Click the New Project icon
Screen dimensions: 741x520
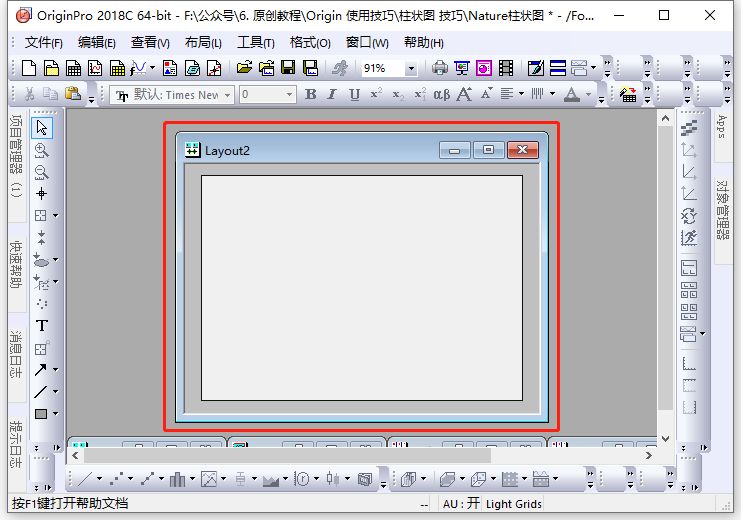(29, 69)
